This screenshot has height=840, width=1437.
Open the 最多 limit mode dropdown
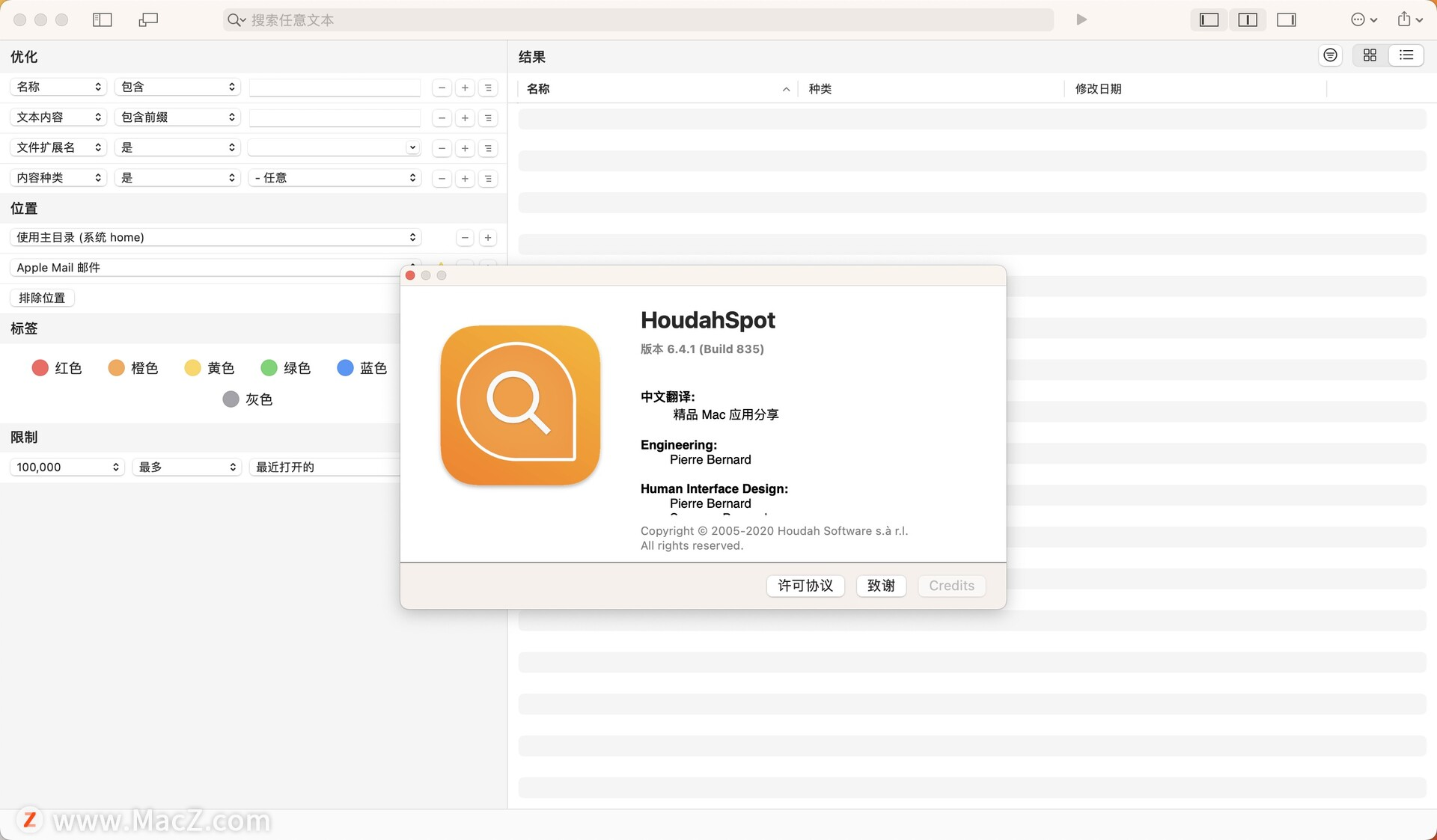[x=186, y=467]
